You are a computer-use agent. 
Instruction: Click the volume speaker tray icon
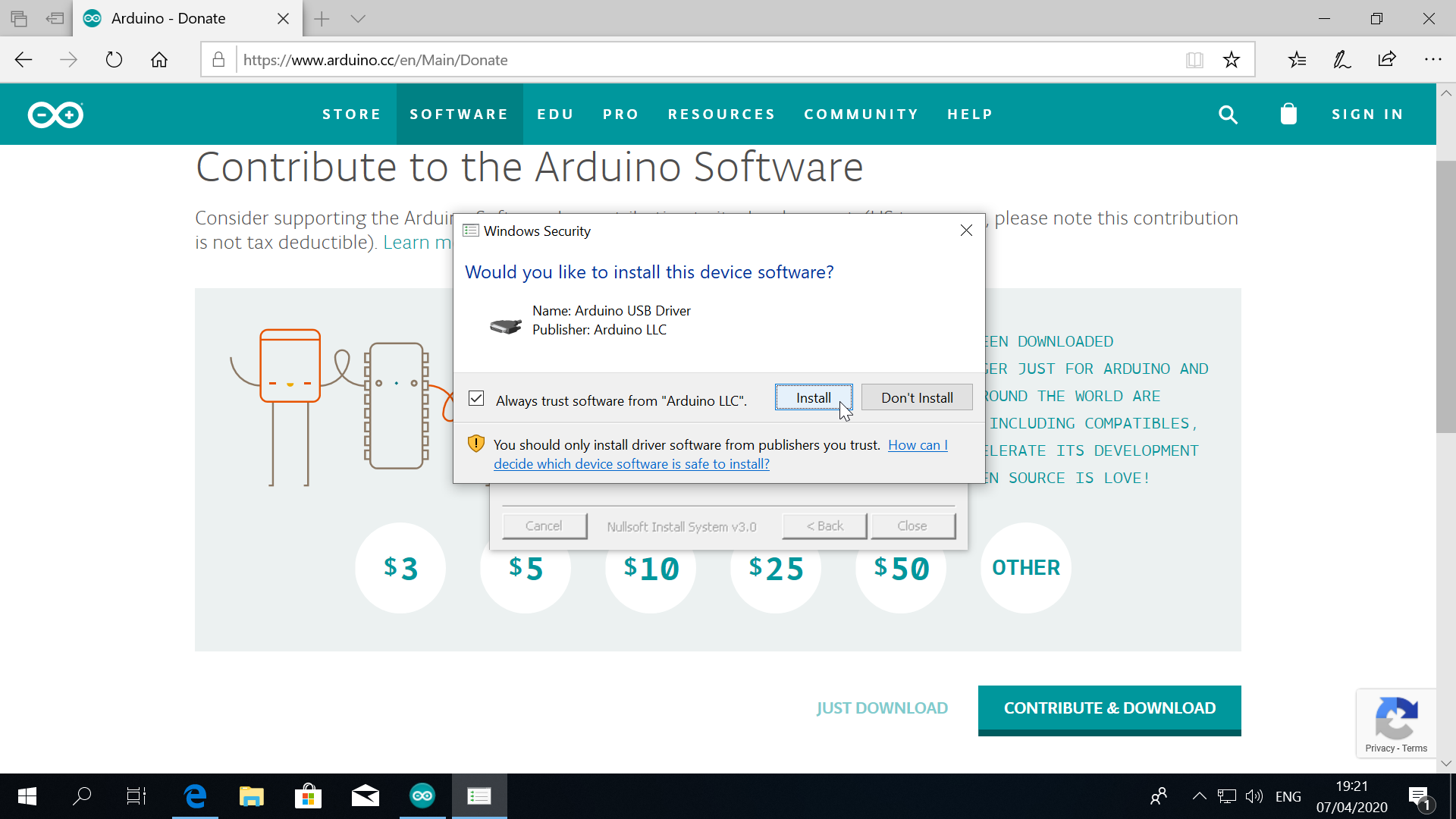pyautogui.click(x=1254, y=796)
